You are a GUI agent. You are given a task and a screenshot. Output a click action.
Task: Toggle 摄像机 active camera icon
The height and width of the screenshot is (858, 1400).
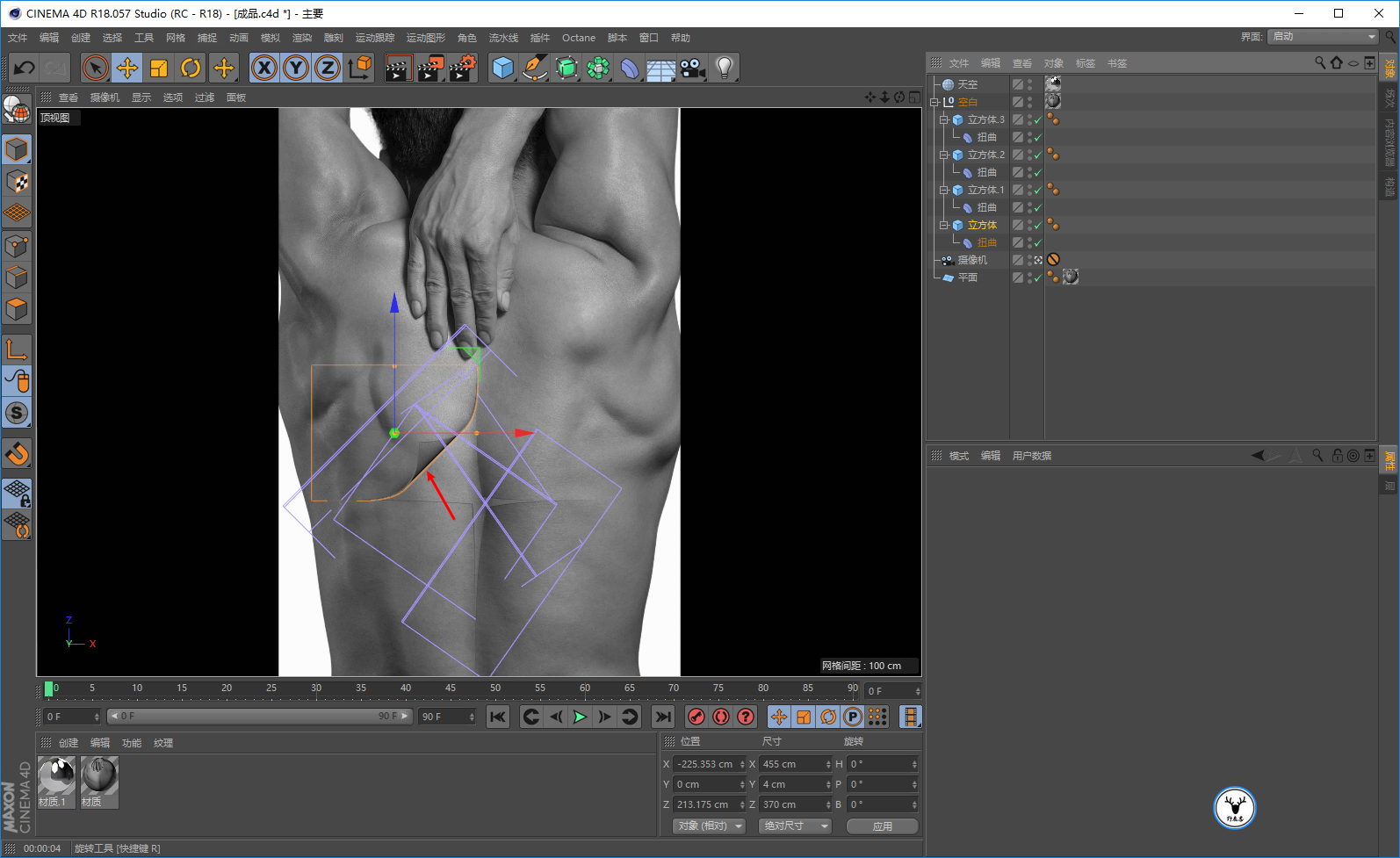1038,260
